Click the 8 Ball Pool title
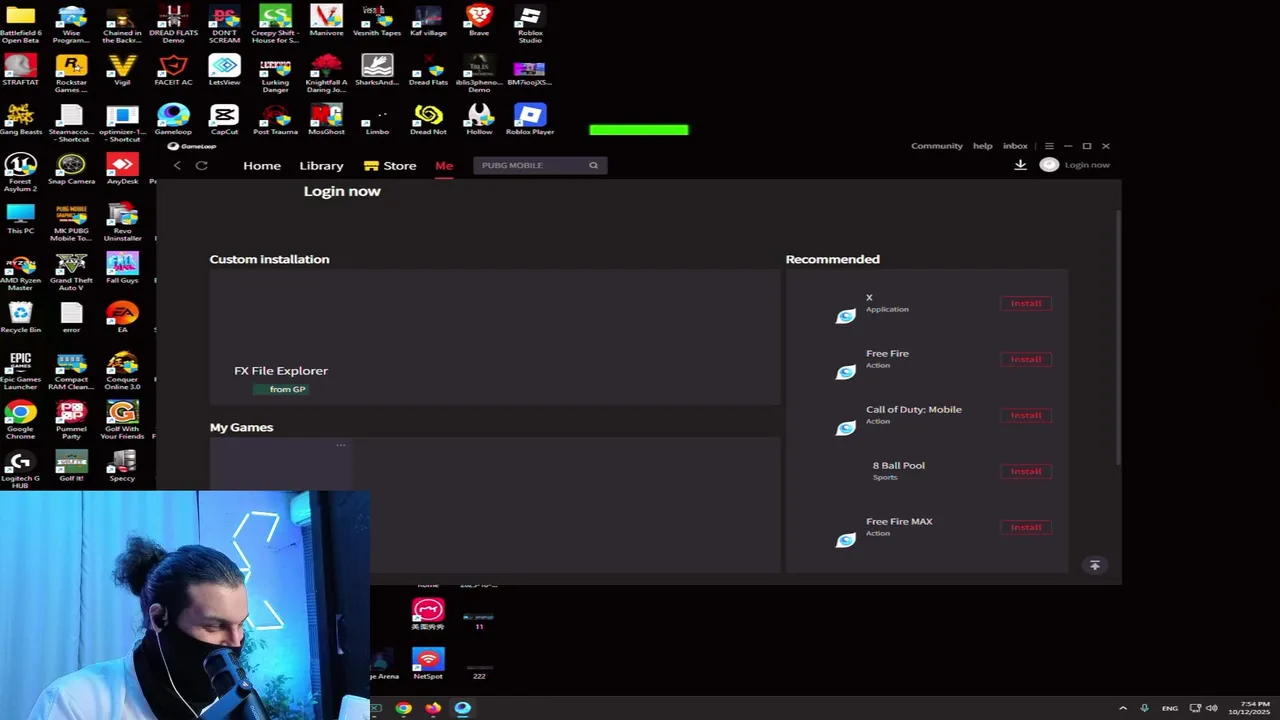Image resolution: width=1280 pixels, height=720 pixels. pyautogui.click(x=899, y=465)
